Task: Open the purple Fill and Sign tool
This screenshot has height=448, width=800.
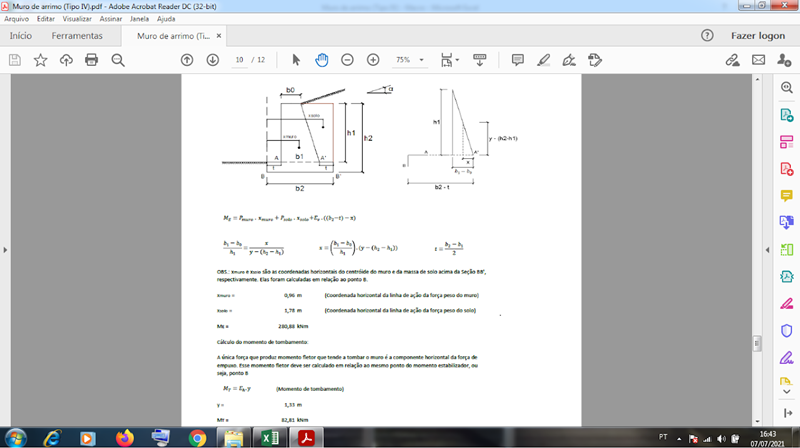Action: tap(786, 358)
